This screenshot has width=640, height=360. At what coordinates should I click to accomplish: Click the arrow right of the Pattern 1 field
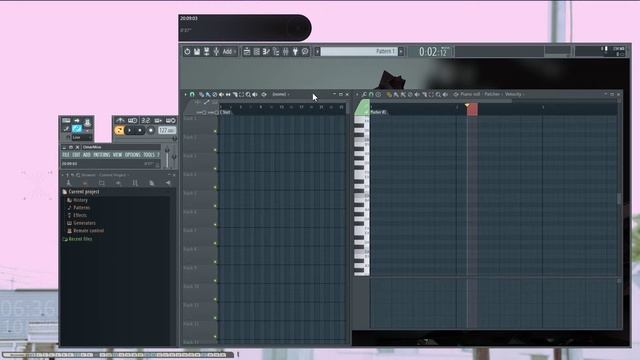pyautogui.click(x=401, y=51)
